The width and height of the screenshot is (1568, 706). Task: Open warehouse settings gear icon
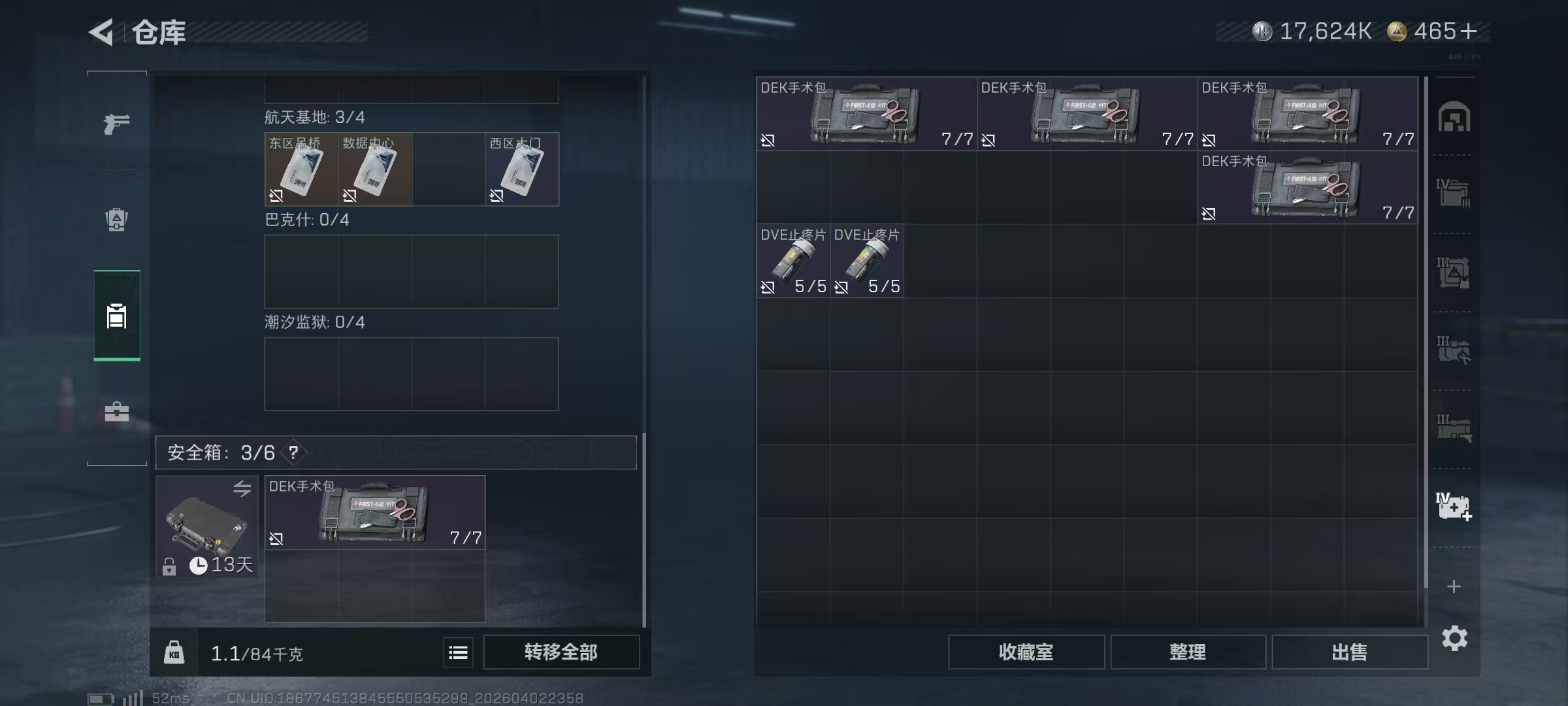pyautogui.click(x=1454, y=638)
